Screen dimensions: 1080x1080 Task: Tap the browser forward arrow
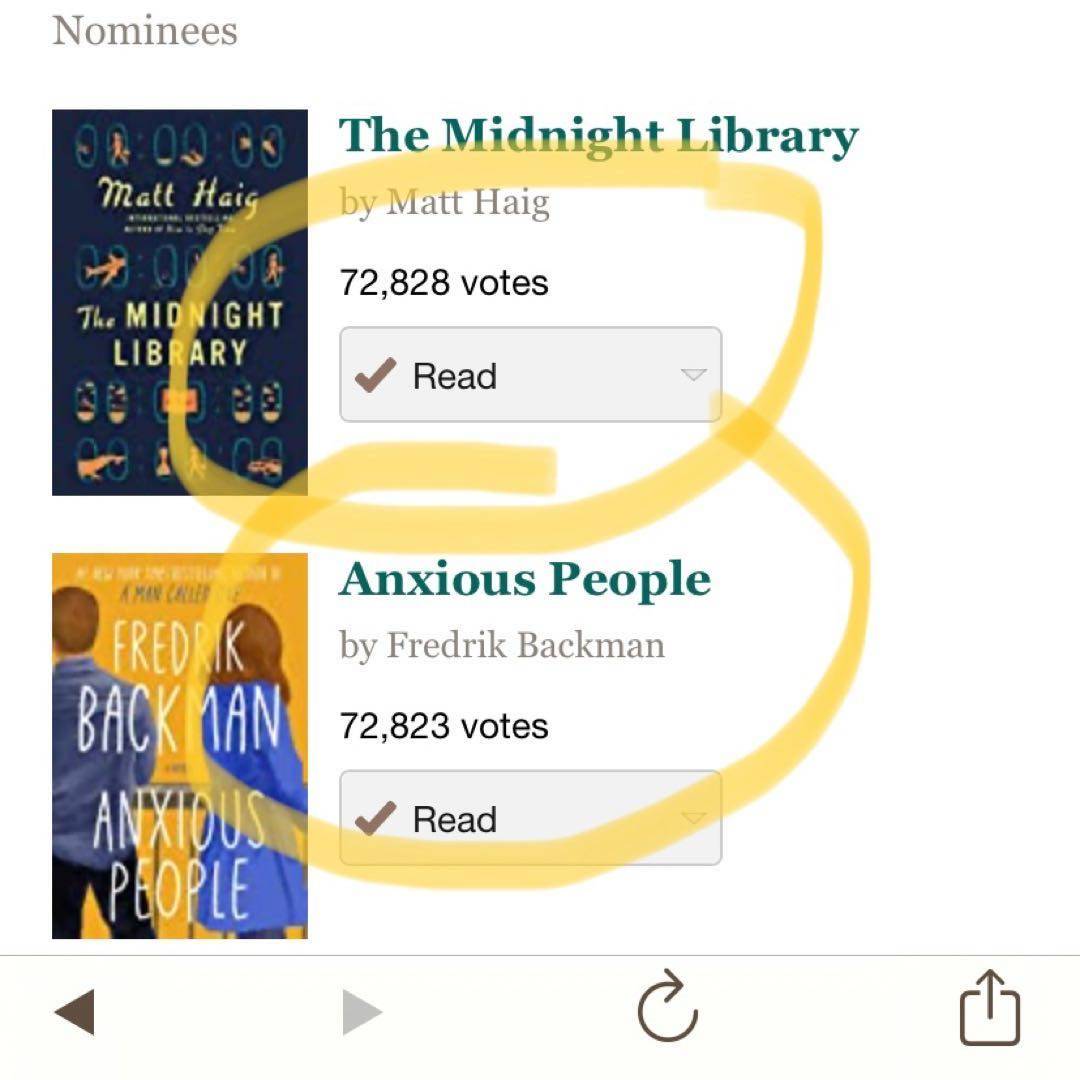[x=362, y=1012]
